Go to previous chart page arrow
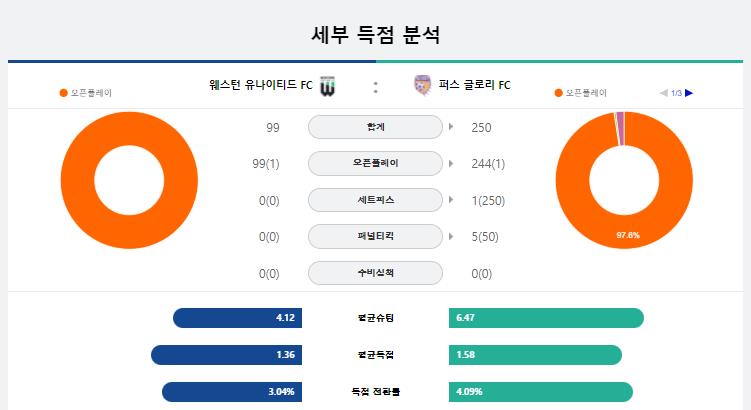Viewport: 751px width, 410px height. (x=664, y=93)
